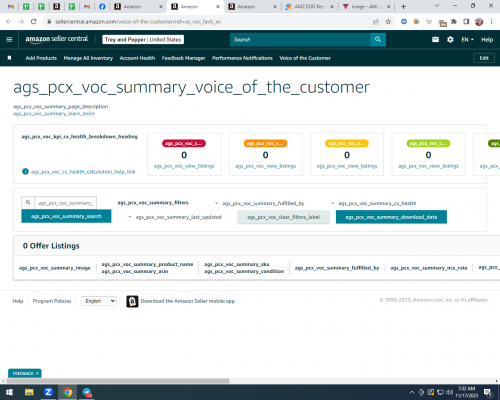Viewport: 500px width, 400px height.
Task: Click the amazon seller central logo
Action: pos(57,39)
